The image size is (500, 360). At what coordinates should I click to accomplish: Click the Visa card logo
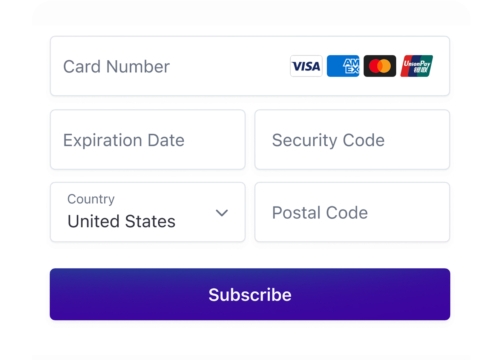click(x=306, y=66)
